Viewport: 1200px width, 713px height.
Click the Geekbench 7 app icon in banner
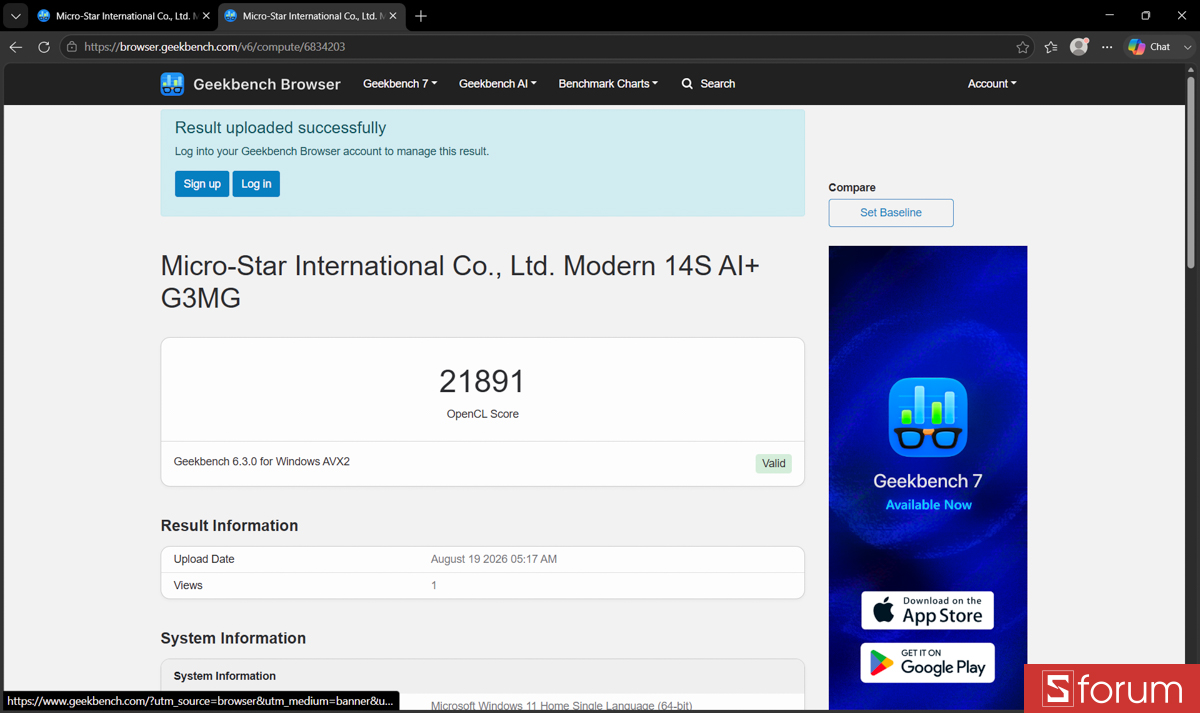(x=928, y=417)
